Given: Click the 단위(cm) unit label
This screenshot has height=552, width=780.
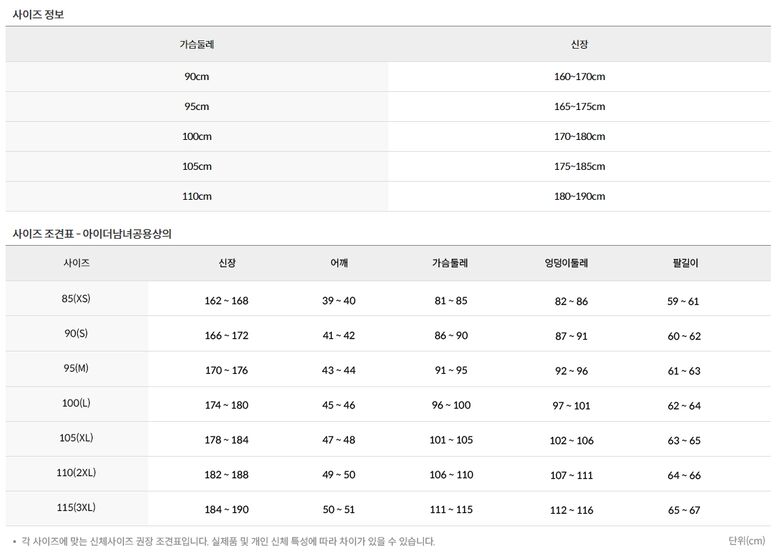Looking at the screenshot, I should (748, 541).
